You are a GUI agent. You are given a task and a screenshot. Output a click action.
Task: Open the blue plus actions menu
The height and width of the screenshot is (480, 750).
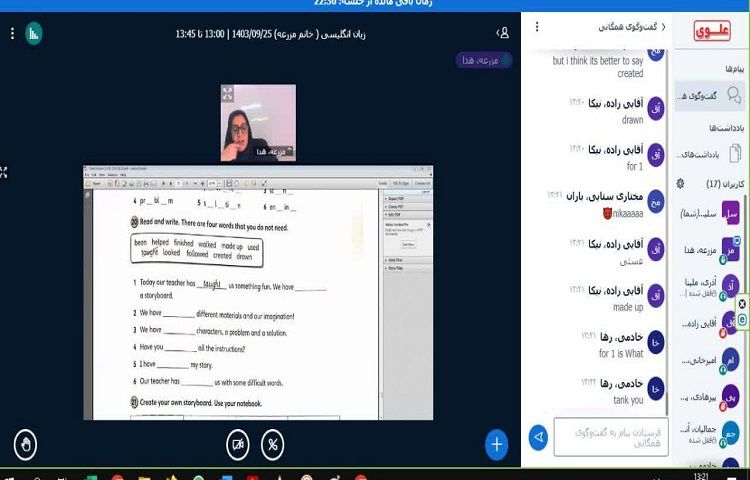pyautogui.click(x=496, y=443)
